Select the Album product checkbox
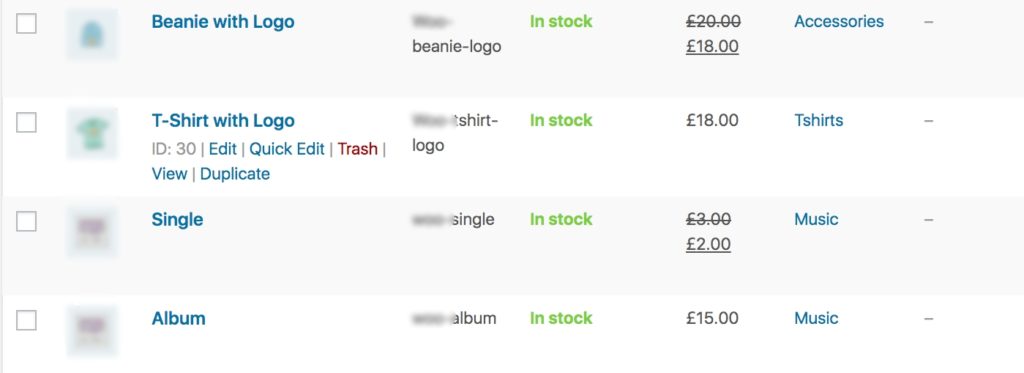This screenshot has height=373, width=1024. point(26,320)
